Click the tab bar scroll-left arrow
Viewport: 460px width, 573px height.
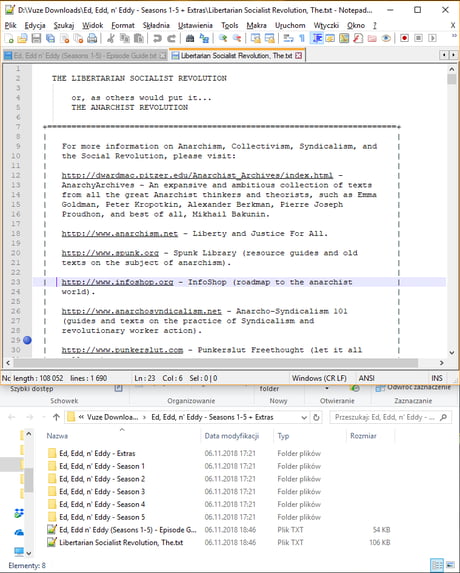click(444, 55)
